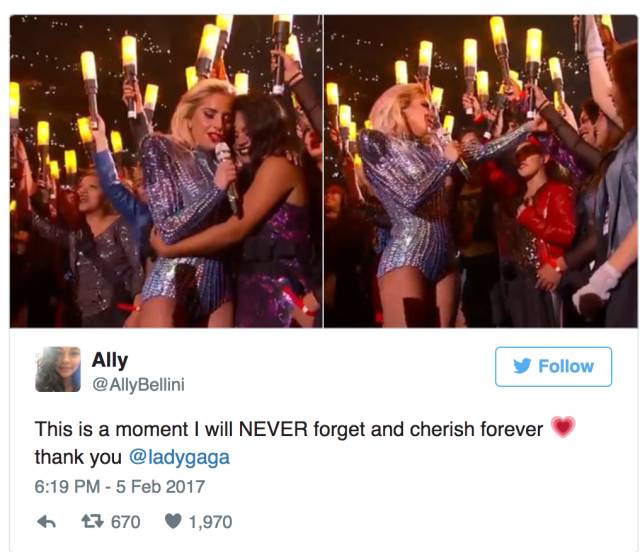
Task: Retweet using the retweet arrows icon
Action: click(93, 521)
